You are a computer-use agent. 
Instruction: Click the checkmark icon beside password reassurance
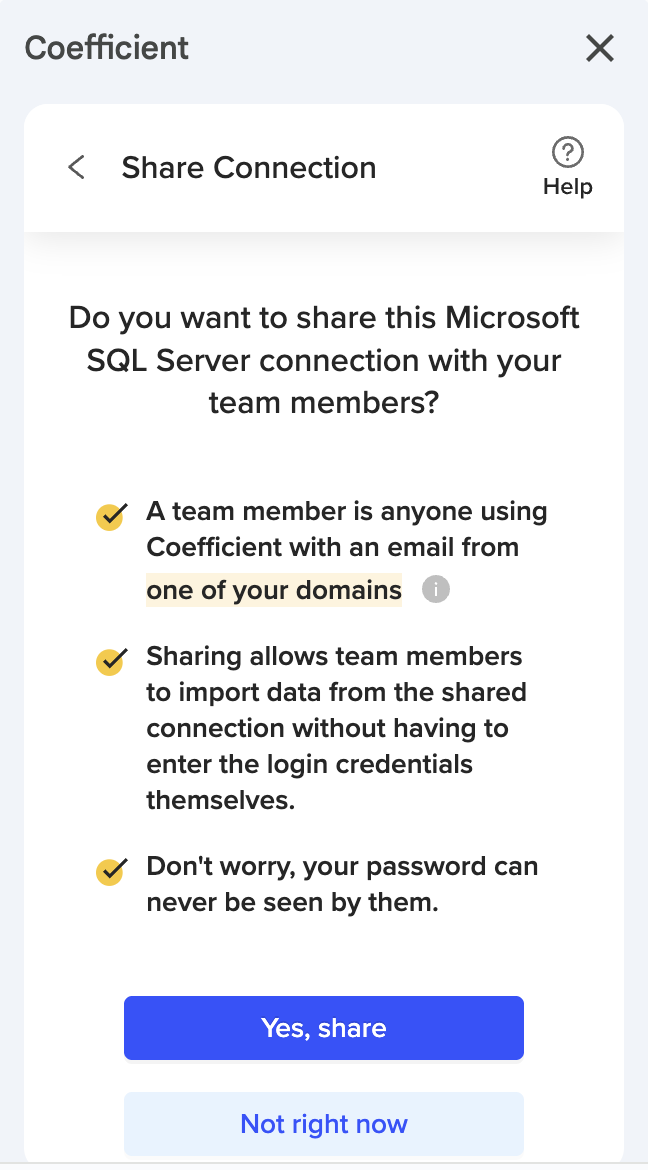110,871
